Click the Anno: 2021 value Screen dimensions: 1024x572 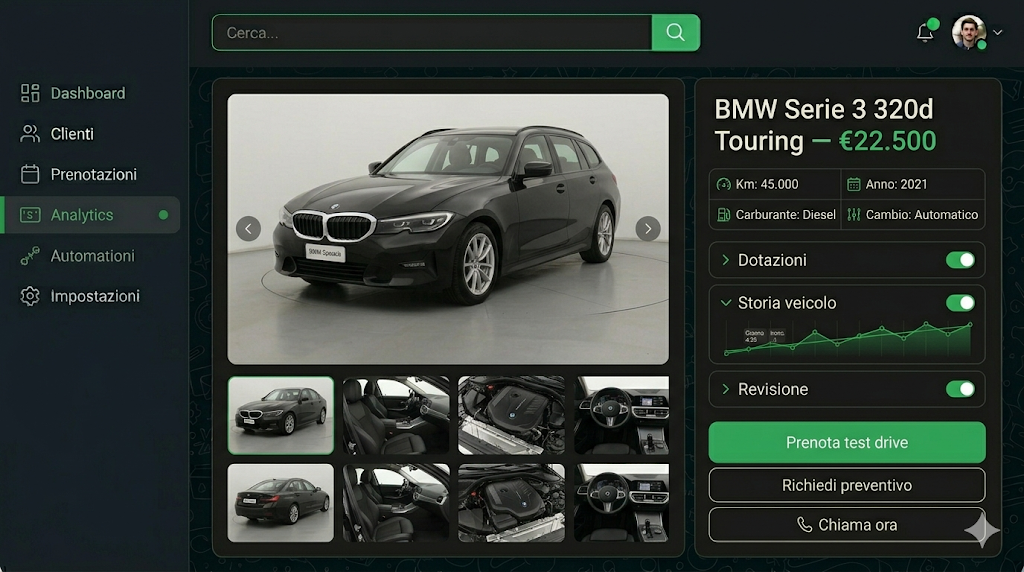click(896, 185)
